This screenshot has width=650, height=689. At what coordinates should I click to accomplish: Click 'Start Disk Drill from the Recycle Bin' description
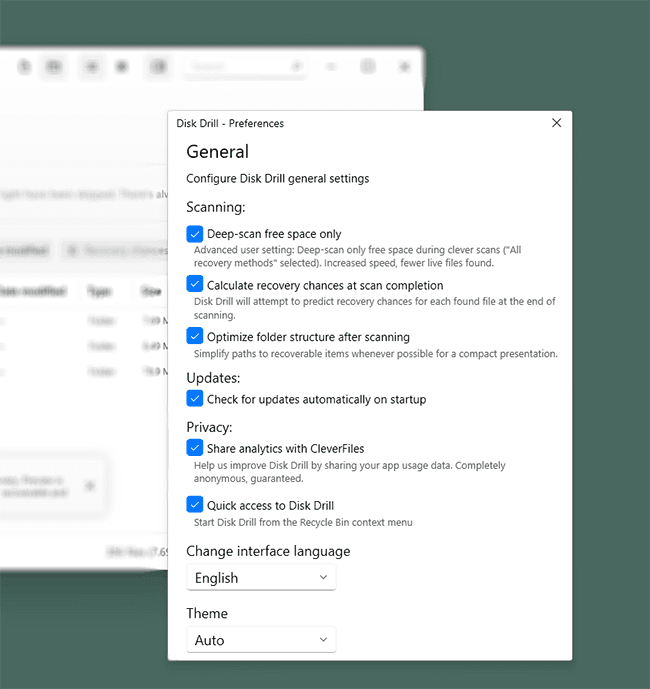coord(303,522)
